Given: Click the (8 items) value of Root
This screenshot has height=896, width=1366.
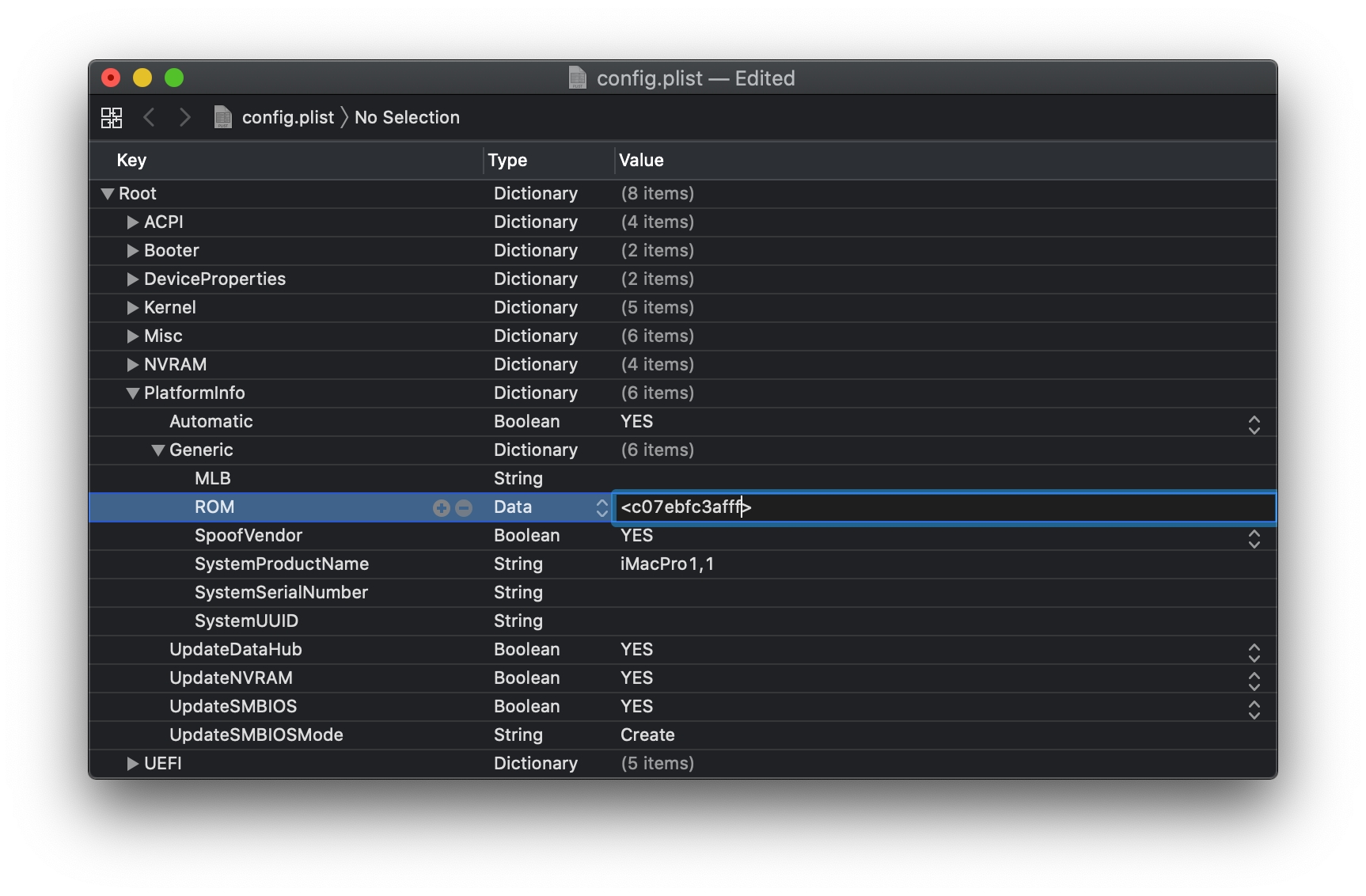Looking at the screenshot, I should coord(658,193).
